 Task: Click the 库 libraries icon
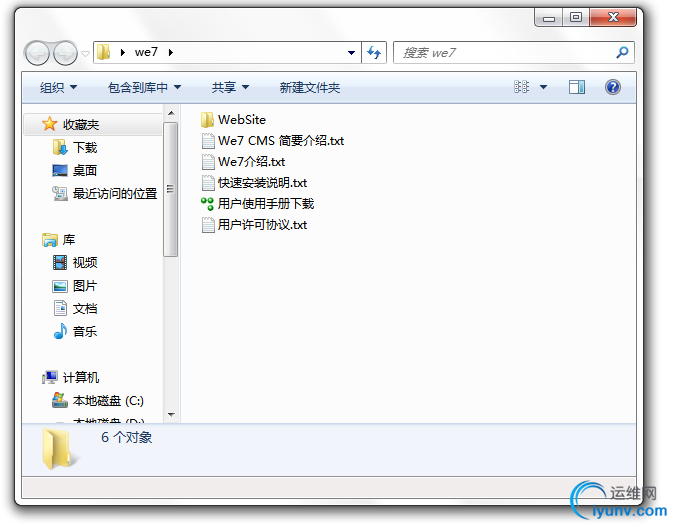pyautogui.click(x=50, y=239)
